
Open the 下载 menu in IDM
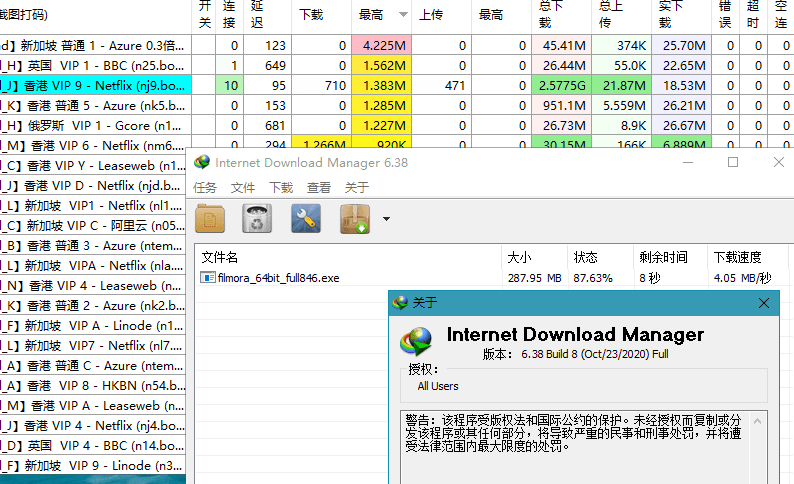coord(281,188)
